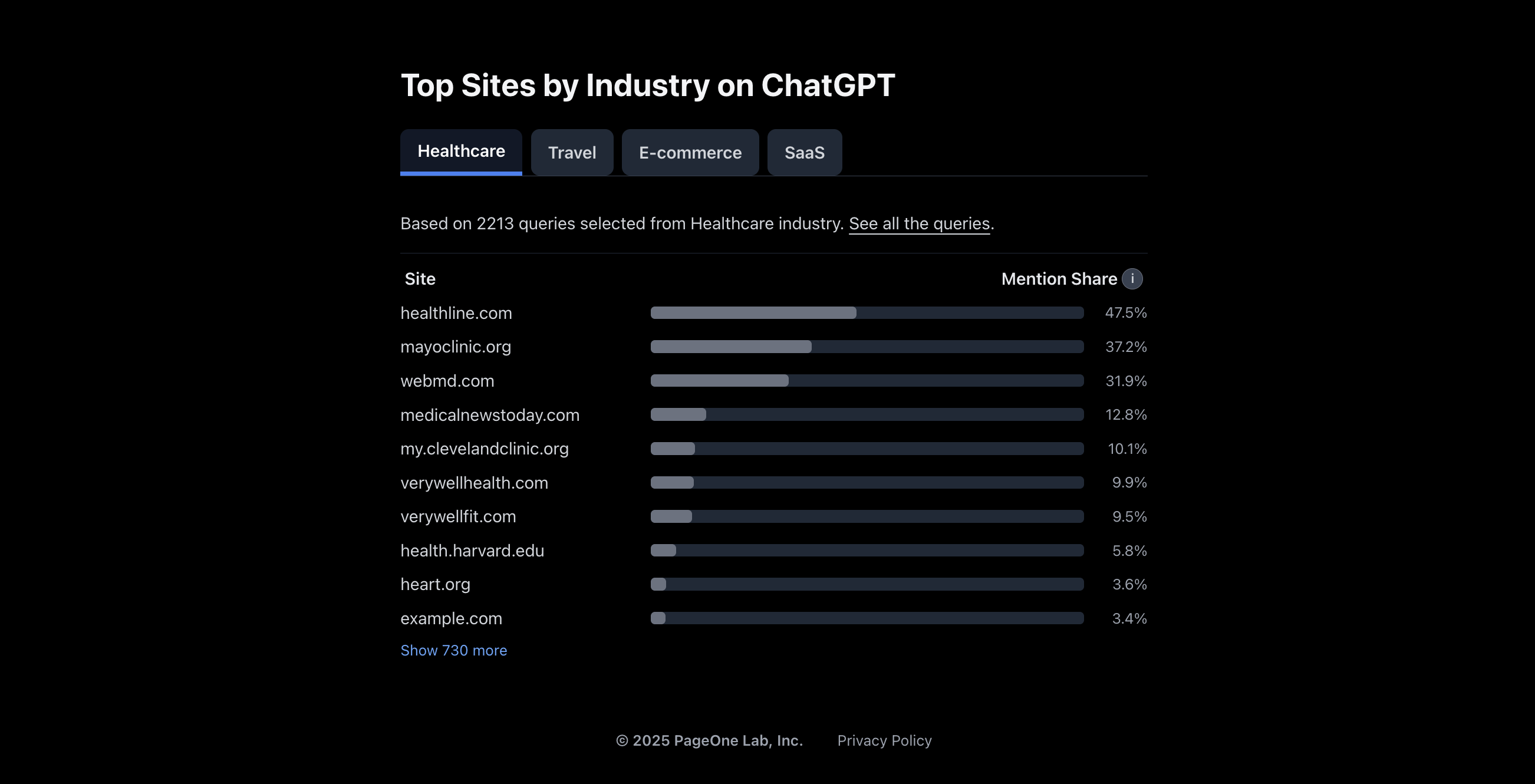Image resolution: width=1535 pixels, height=784 pixels.
Task: Click the Site column header
Action: pos(420,279)
